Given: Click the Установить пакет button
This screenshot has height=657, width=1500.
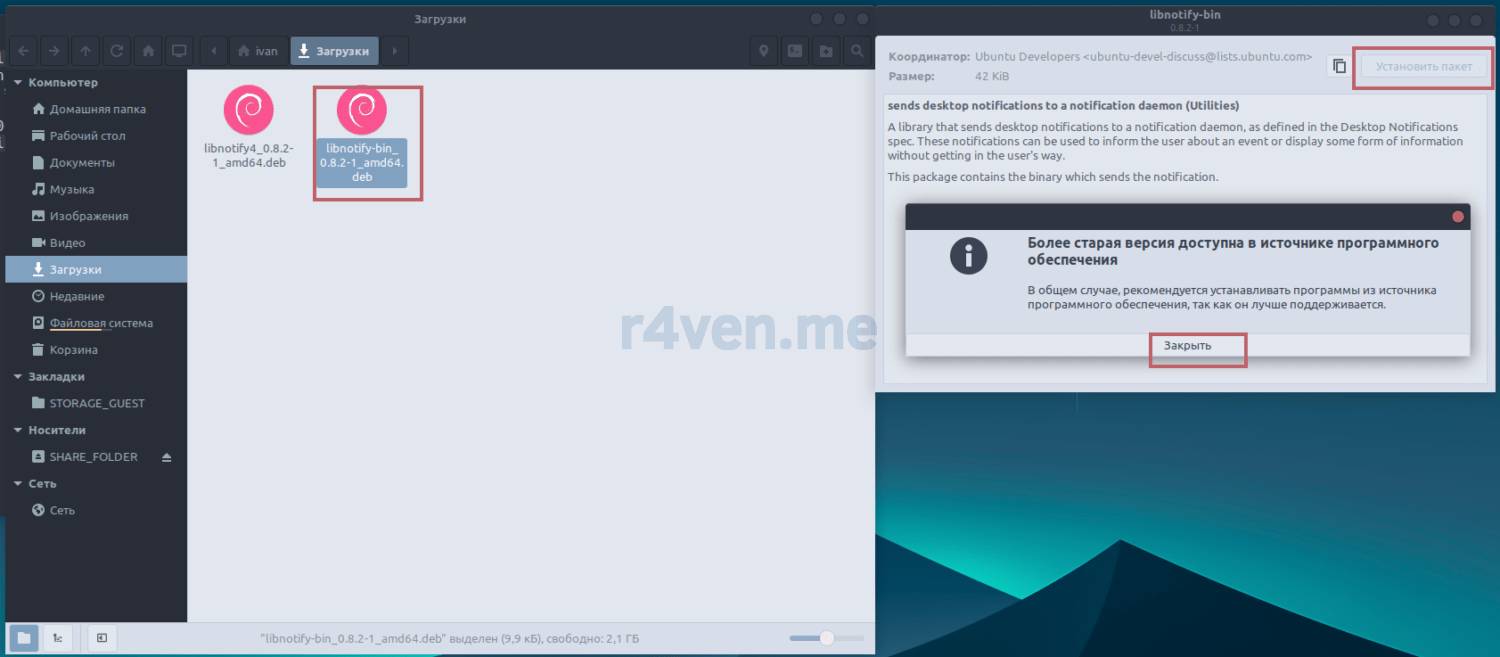Looking at the screenshot, I should click(1423, 67).
